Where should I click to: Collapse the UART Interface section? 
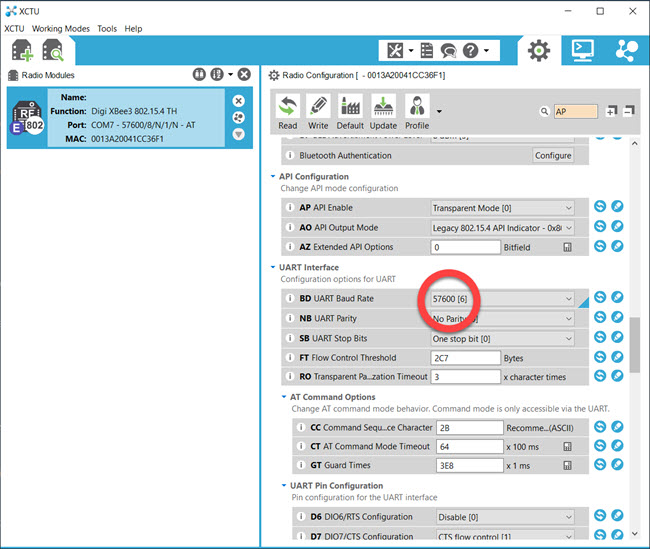click(x=271, y=267)
